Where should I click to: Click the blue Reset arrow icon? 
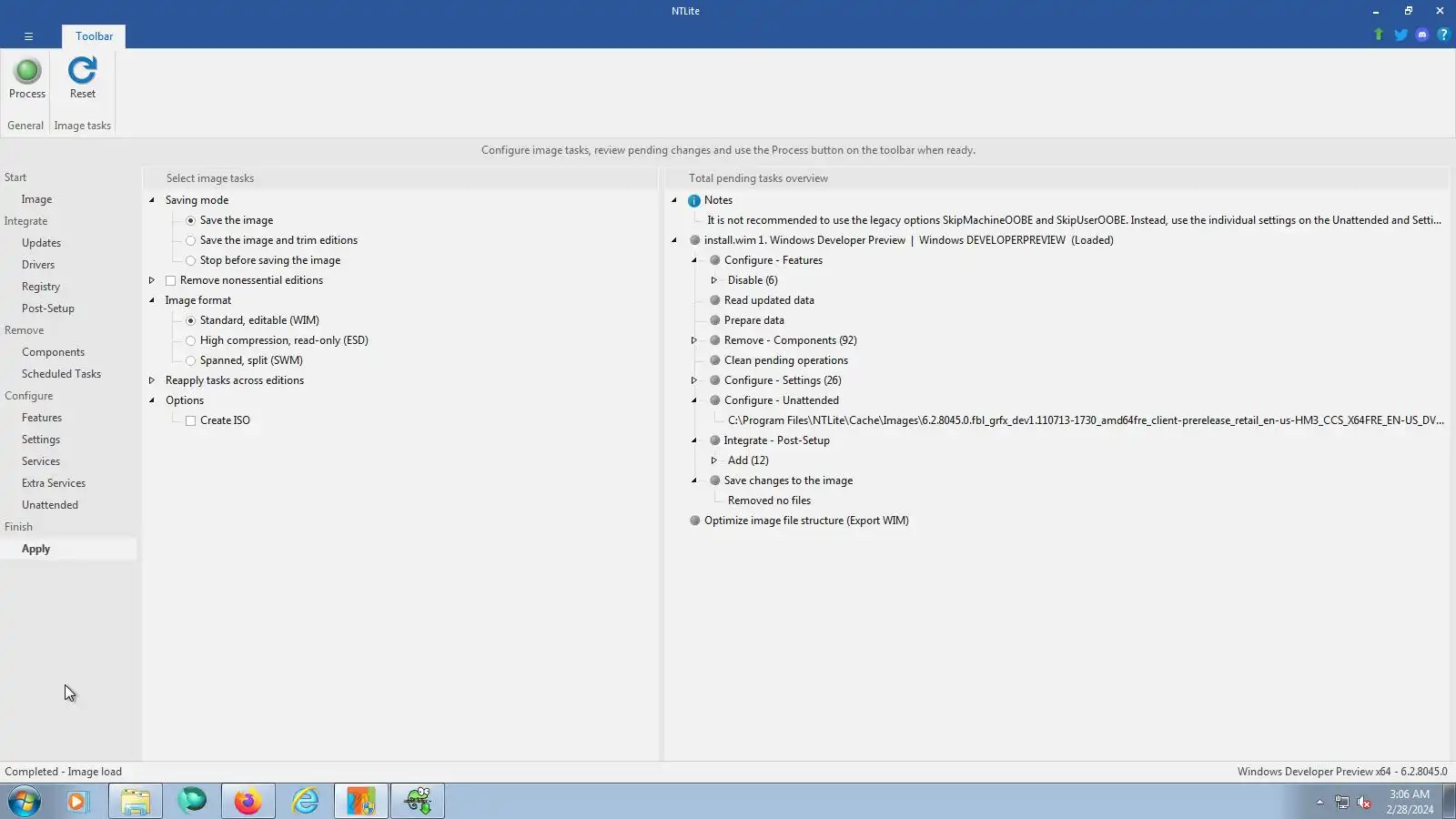[x=82, y=71]
